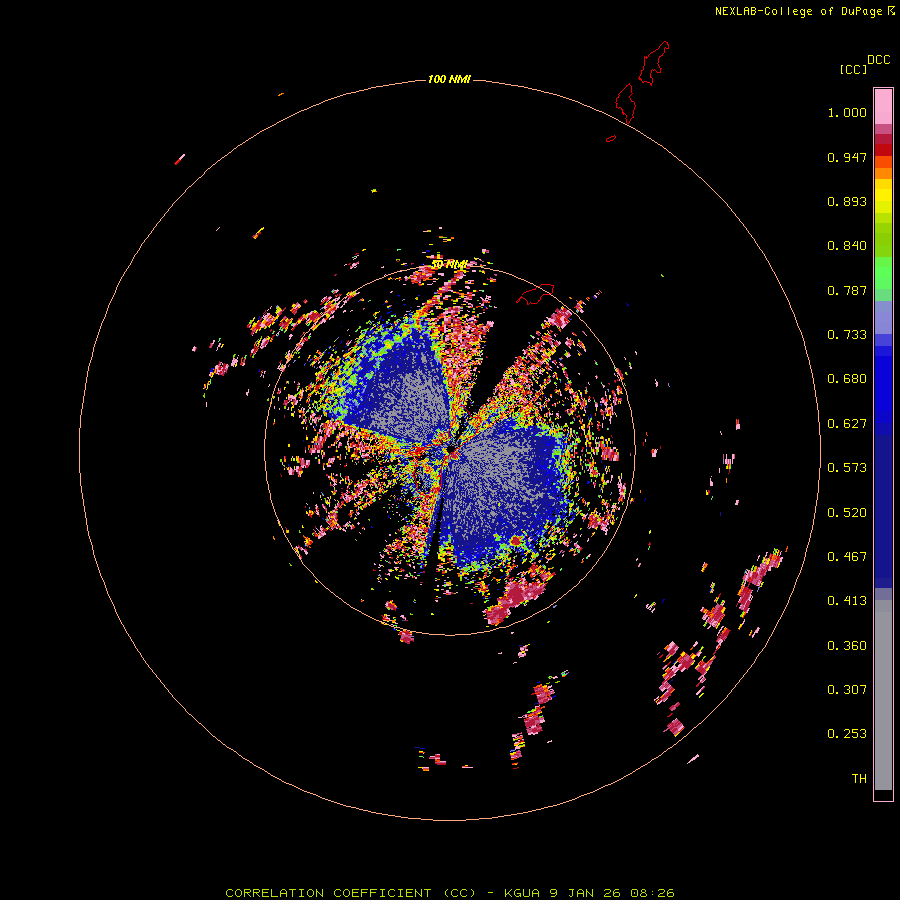
Task: Select the 0.627 scale value
Action: 847,424
